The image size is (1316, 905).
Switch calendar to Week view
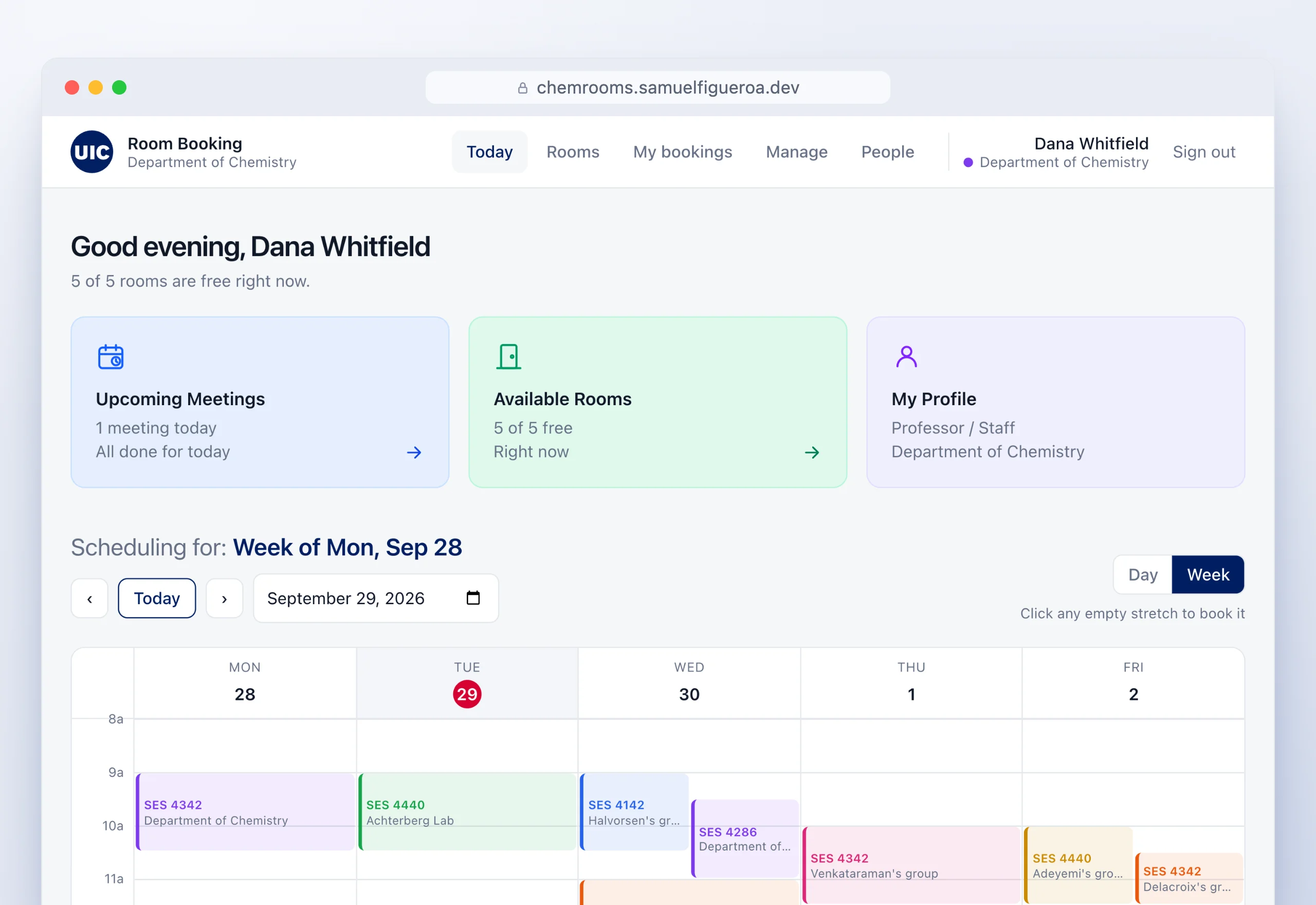1208,574
